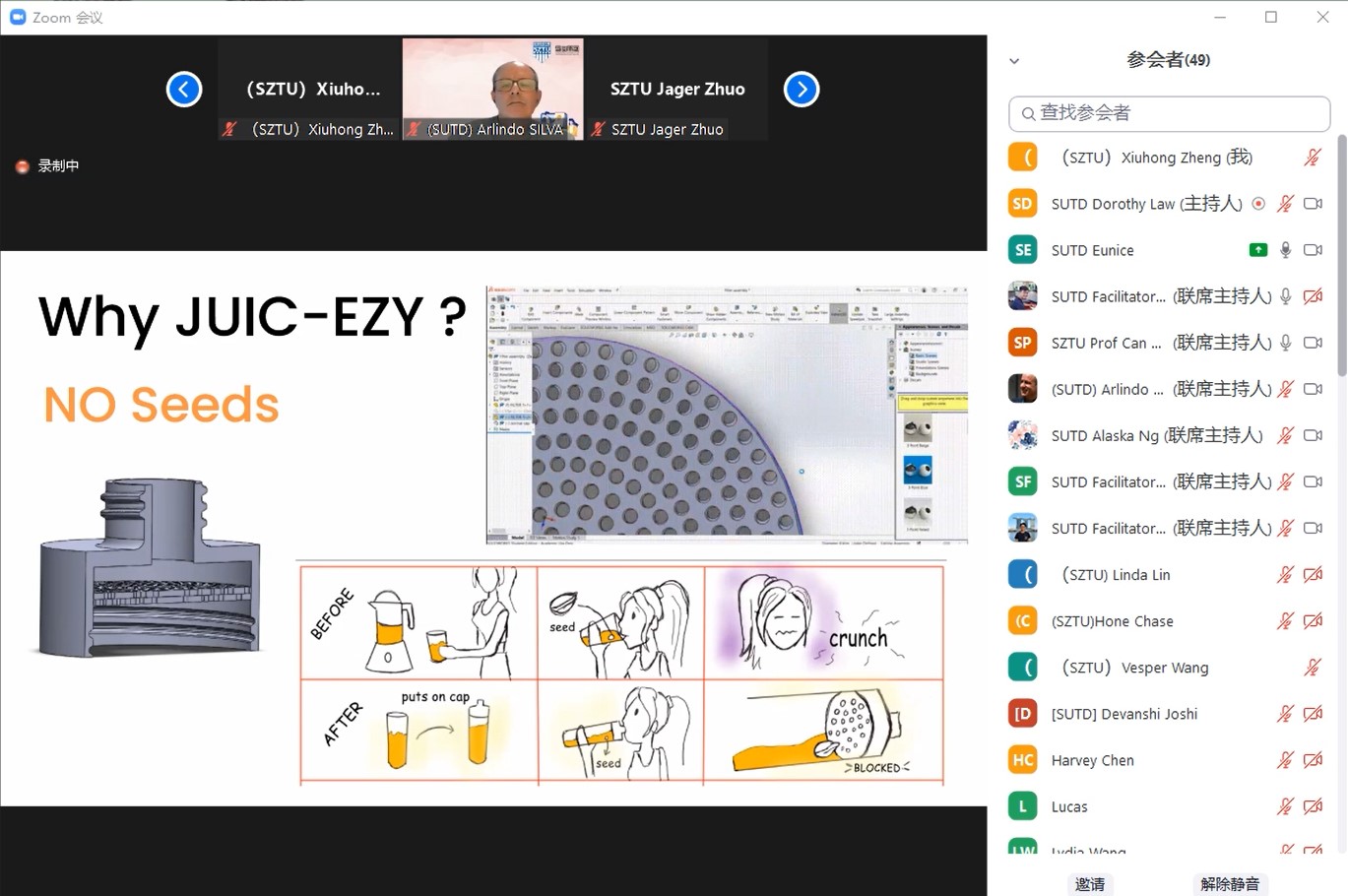Toggle SUTD Dorothy Law's camera icon
1348x896 pixels.
1313,204
